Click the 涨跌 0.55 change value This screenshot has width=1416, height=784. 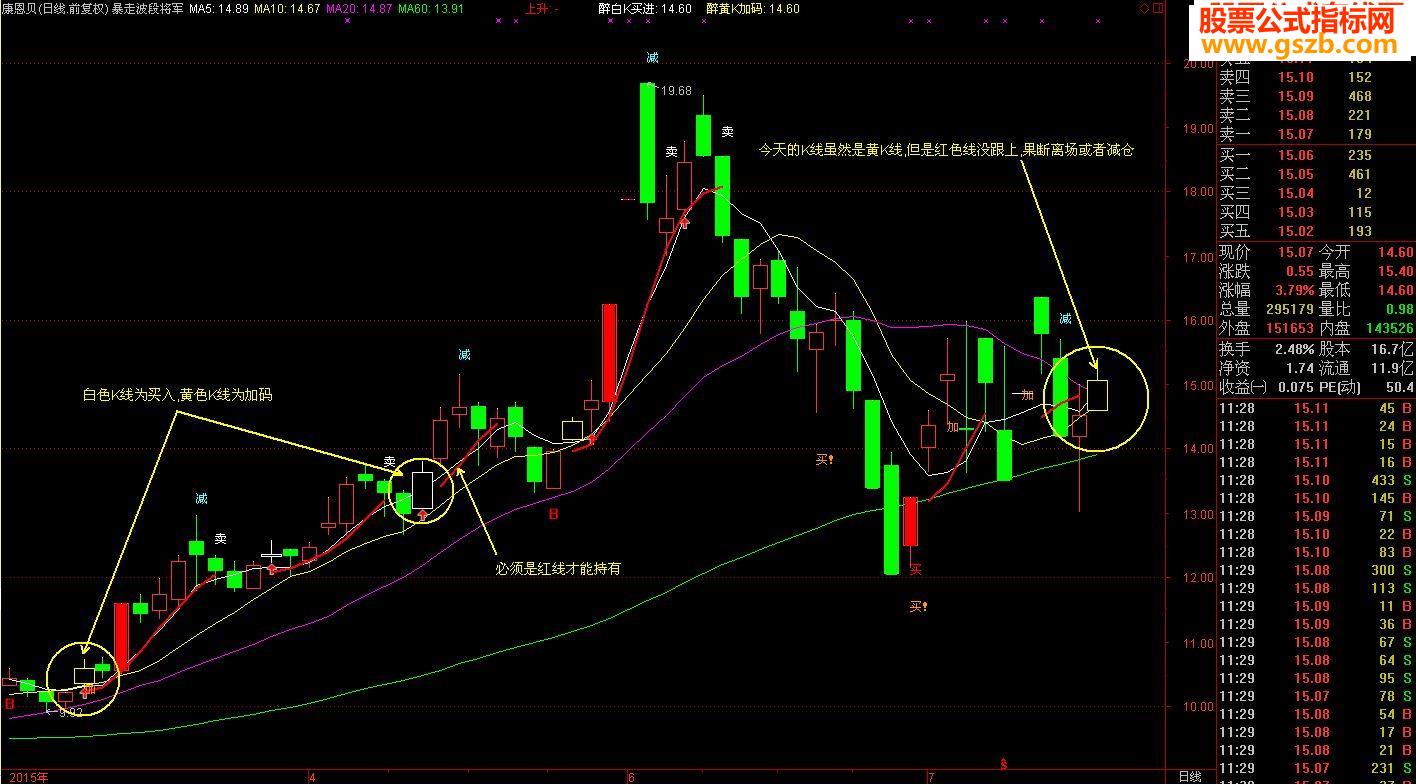pos(1299,271)
